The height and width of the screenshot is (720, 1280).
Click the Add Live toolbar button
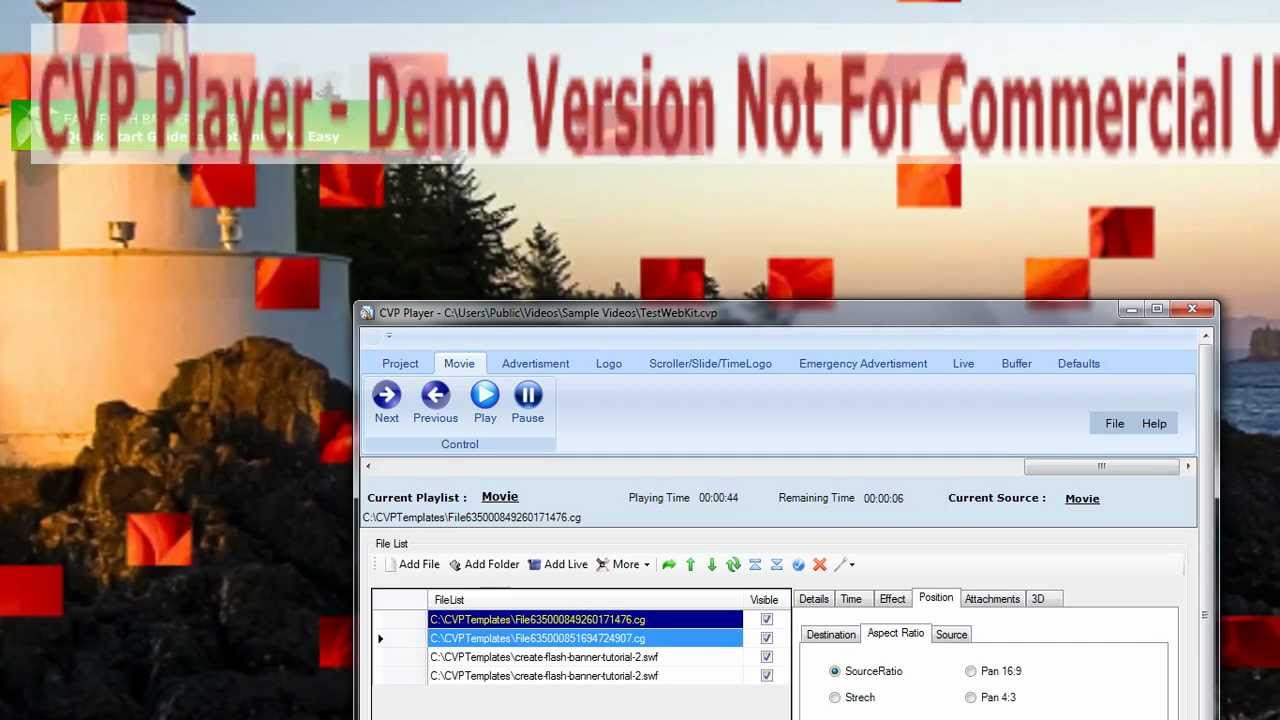point(557,565)
